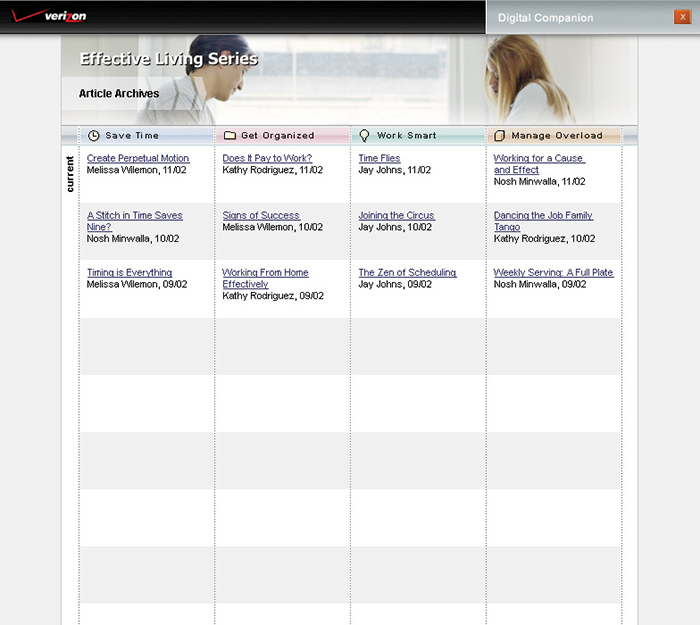
Task: Click the lightbulb icon beside Work Smart
Action: pyautogui.click(x=365, y=136)
